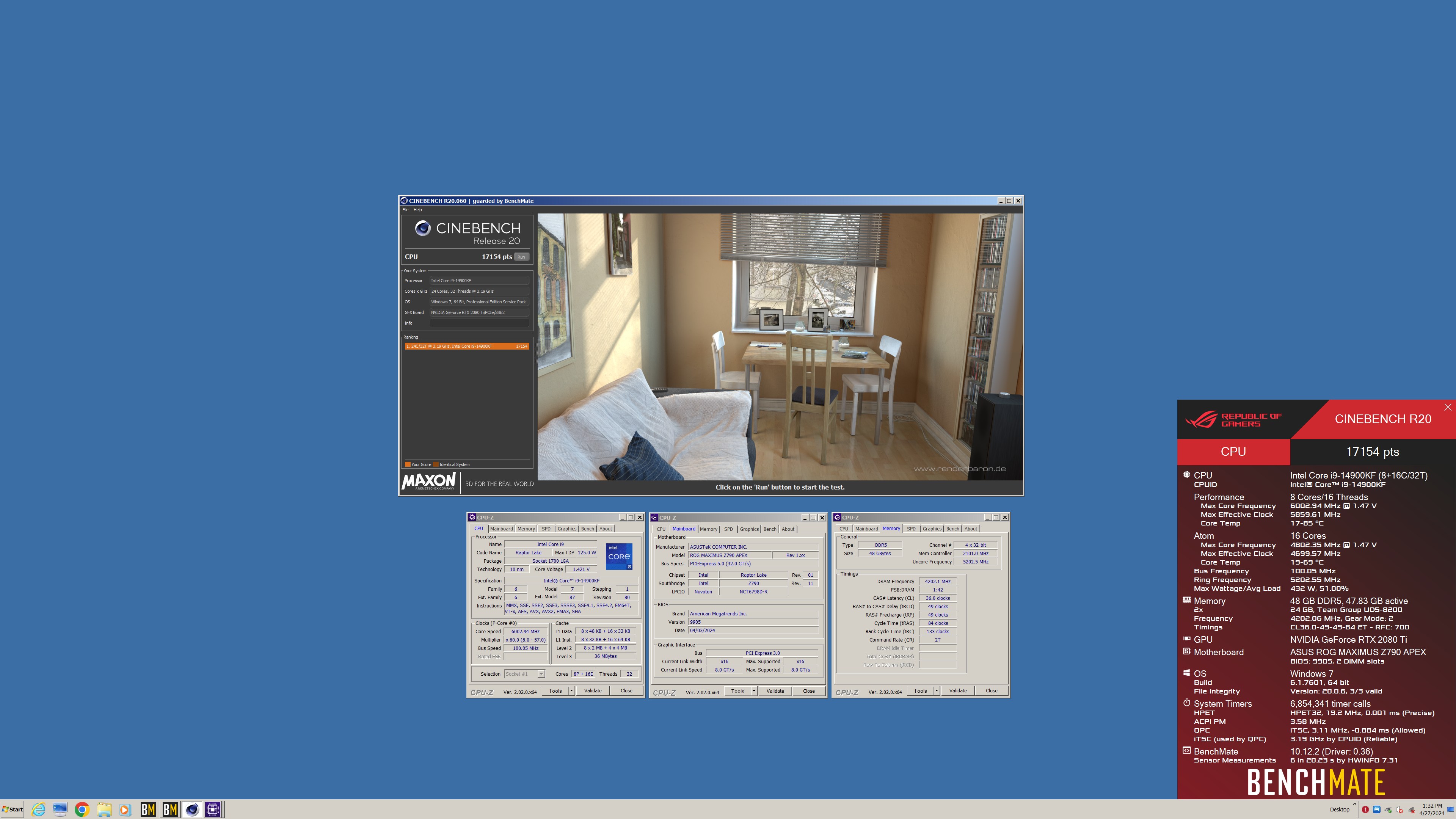Click the DRAM Frequency value 4202.1 MHz
The width and height of the screenshot is (1456, 819).
click(x=938, y=581)
